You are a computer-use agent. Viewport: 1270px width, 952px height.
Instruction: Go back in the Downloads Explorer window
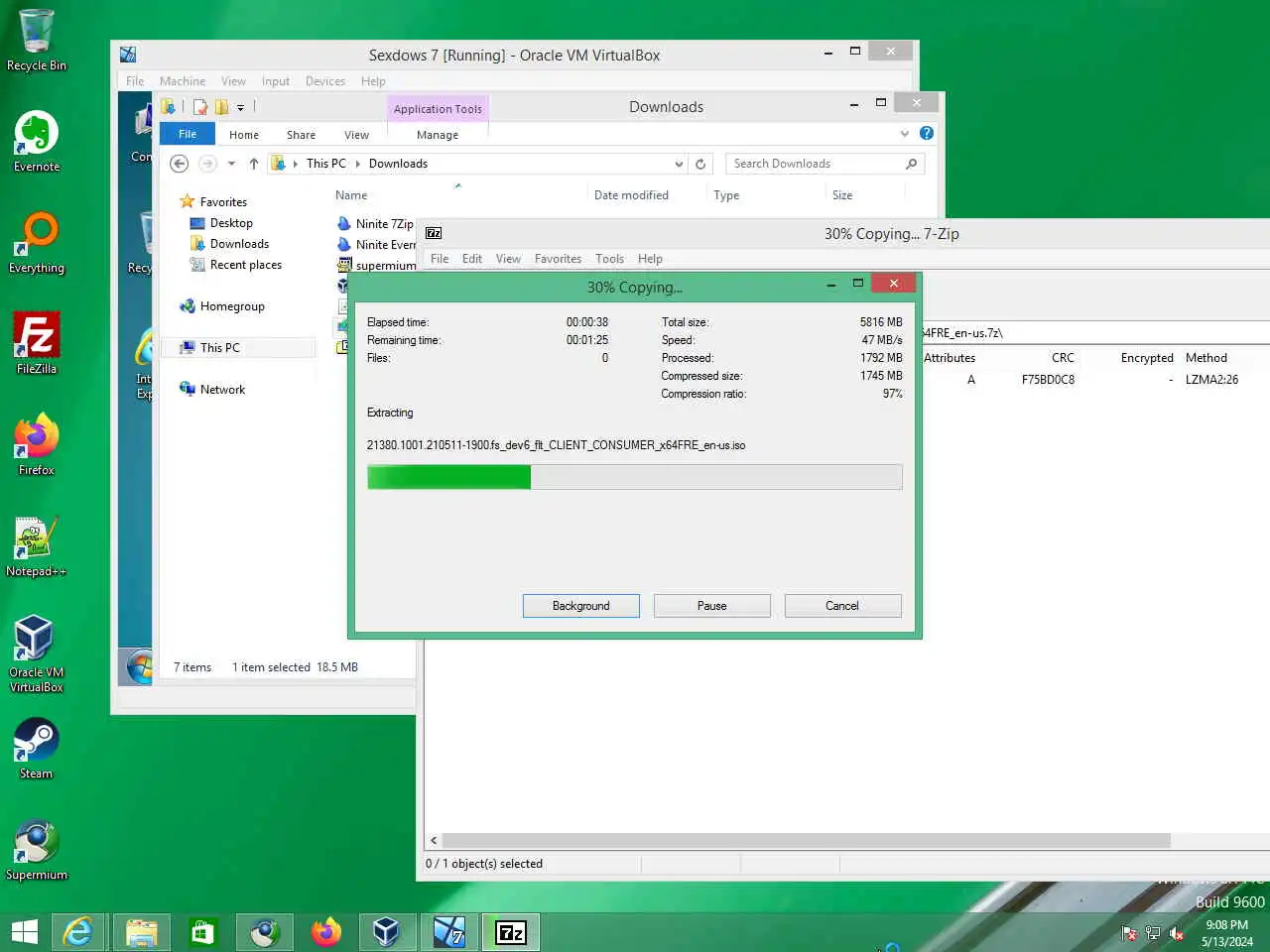[x=179, y=164]
